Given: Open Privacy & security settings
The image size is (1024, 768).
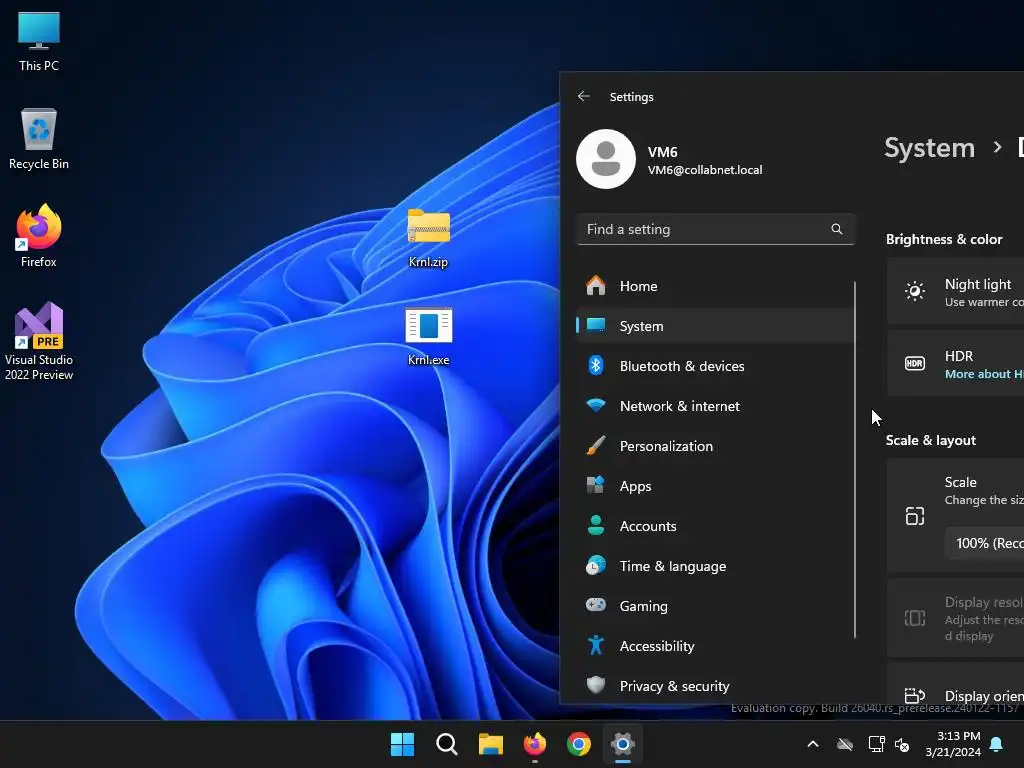Looking at the screenshot, I should (716, 686).
